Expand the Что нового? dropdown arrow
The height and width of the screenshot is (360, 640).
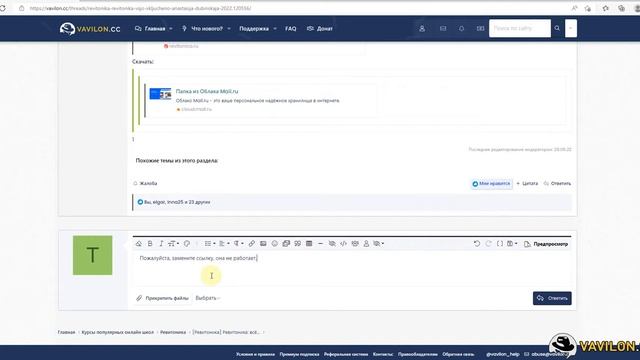pos(229,29)
